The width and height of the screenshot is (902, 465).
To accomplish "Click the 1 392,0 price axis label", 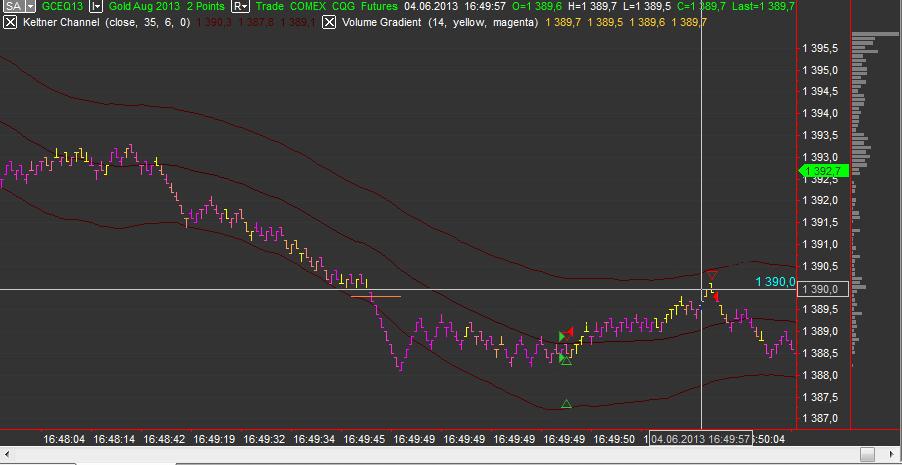I will coord(820,200).
